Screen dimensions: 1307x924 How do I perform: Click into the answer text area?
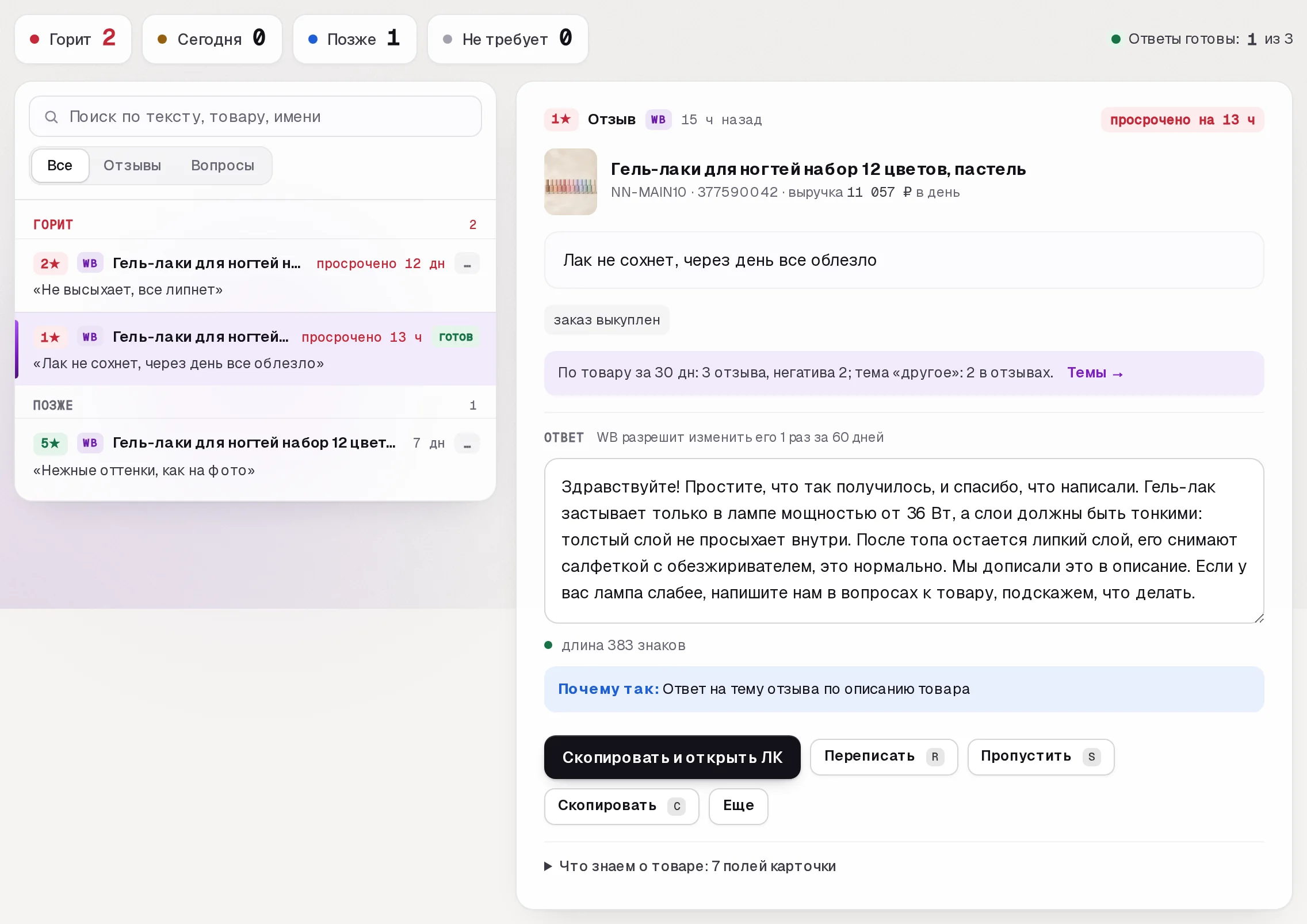tap(904, 541)
